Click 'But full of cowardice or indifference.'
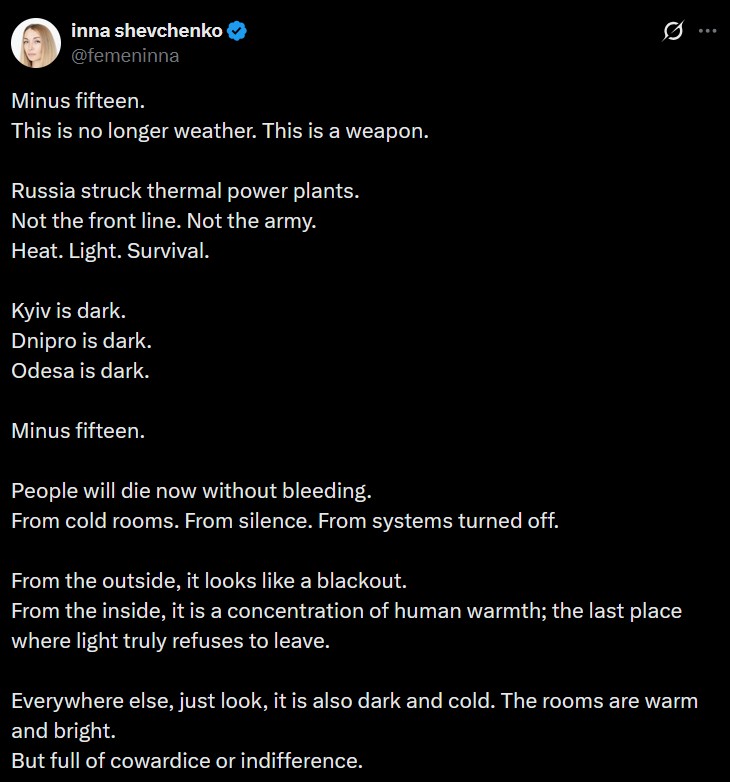The height and width of the screenshot is (782, 730). (186, 760)
